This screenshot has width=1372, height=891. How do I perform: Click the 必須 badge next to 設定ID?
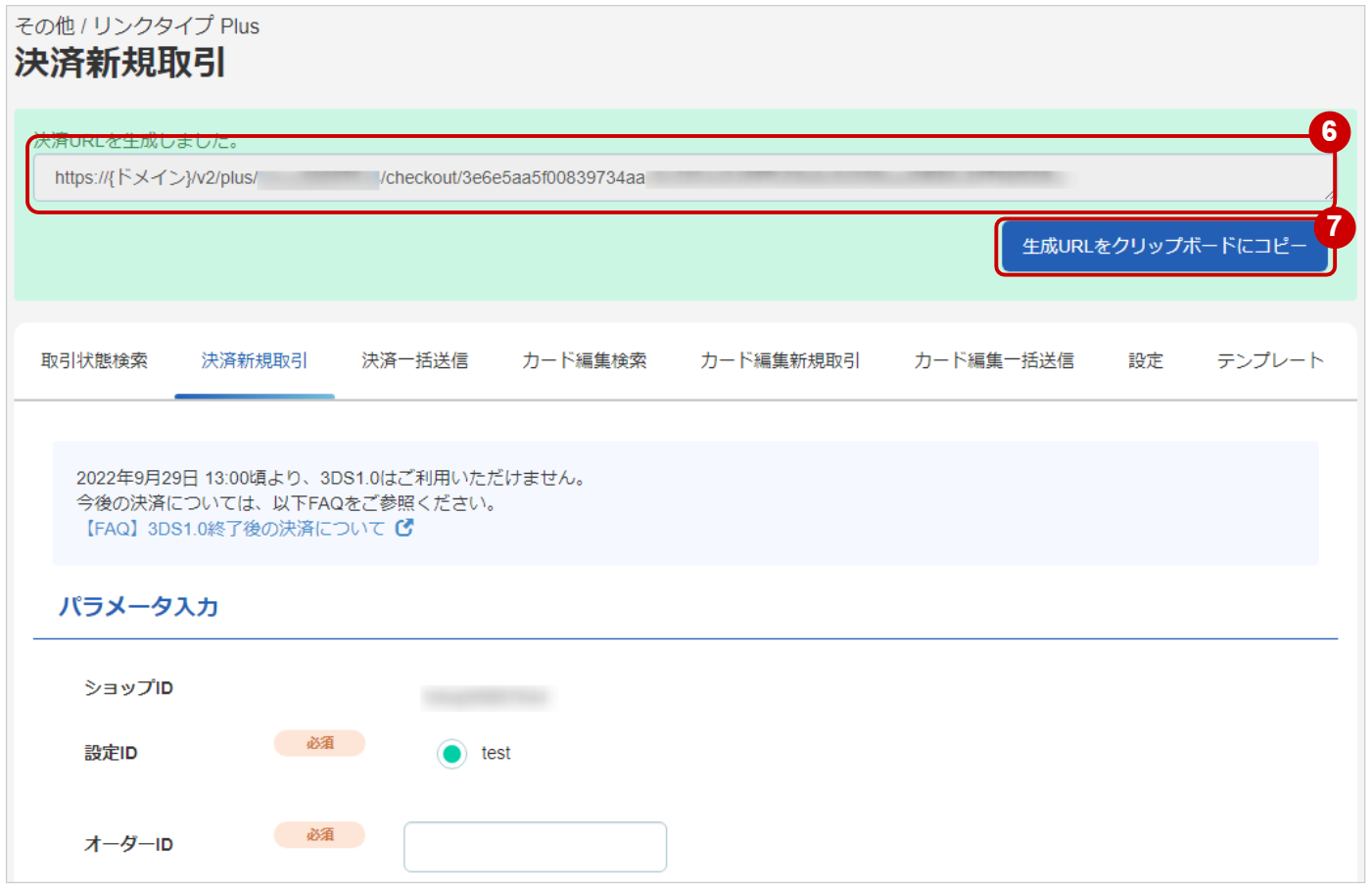coord(319,743)
